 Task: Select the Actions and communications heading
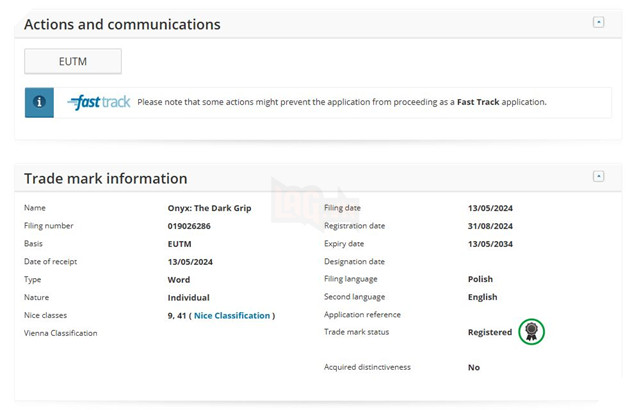[x=122, y=24]
